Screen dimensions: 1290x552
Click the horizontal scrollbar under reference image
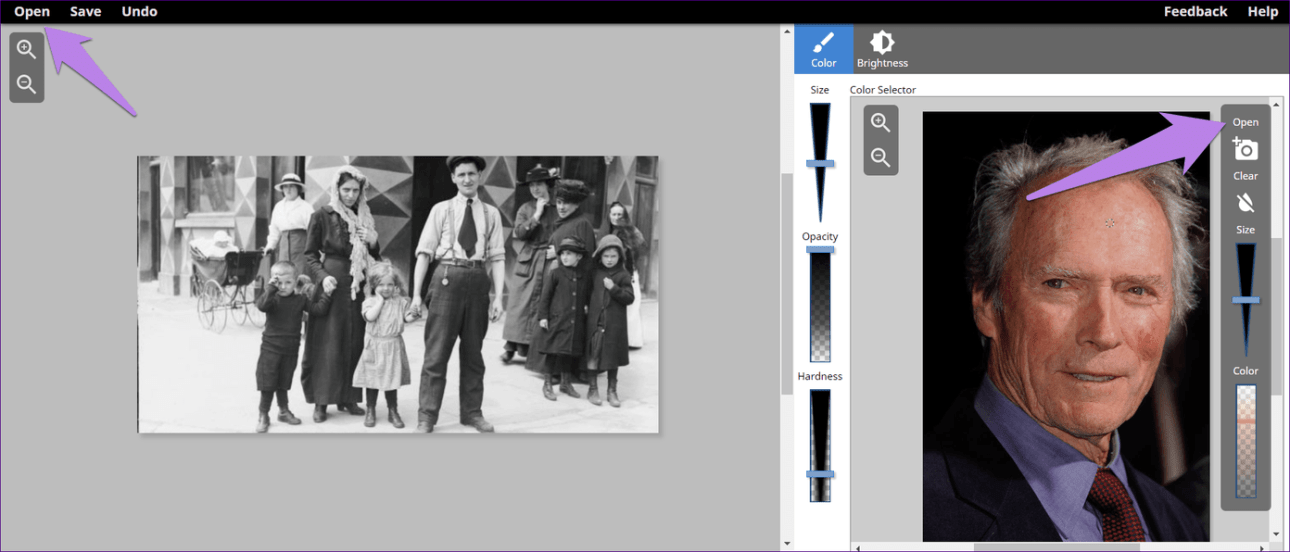click(1055, 547)
